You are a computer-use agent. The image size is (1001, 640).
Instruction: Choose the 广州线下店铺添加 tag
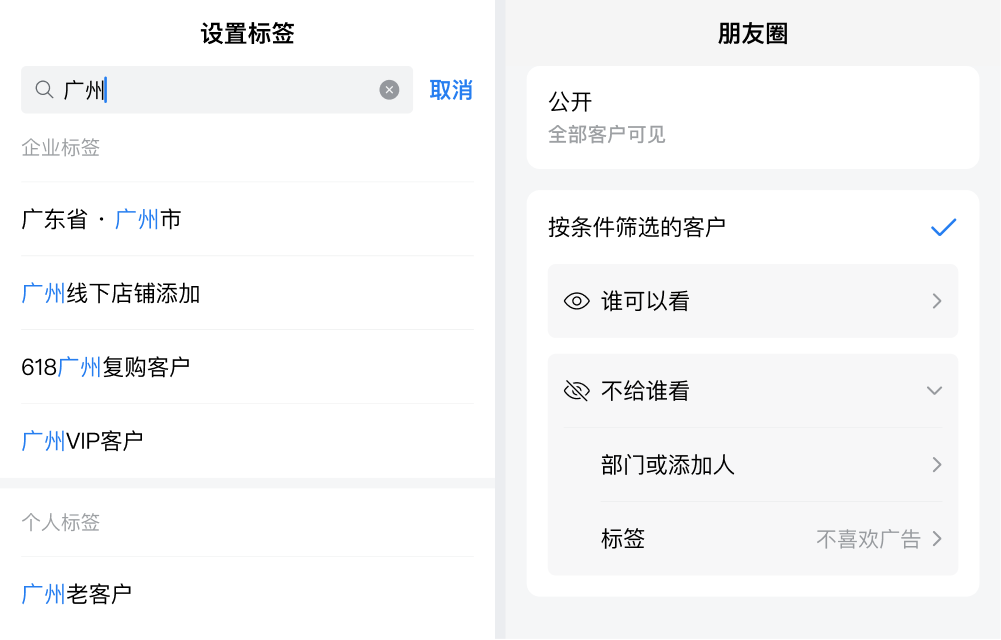[111, 293]
